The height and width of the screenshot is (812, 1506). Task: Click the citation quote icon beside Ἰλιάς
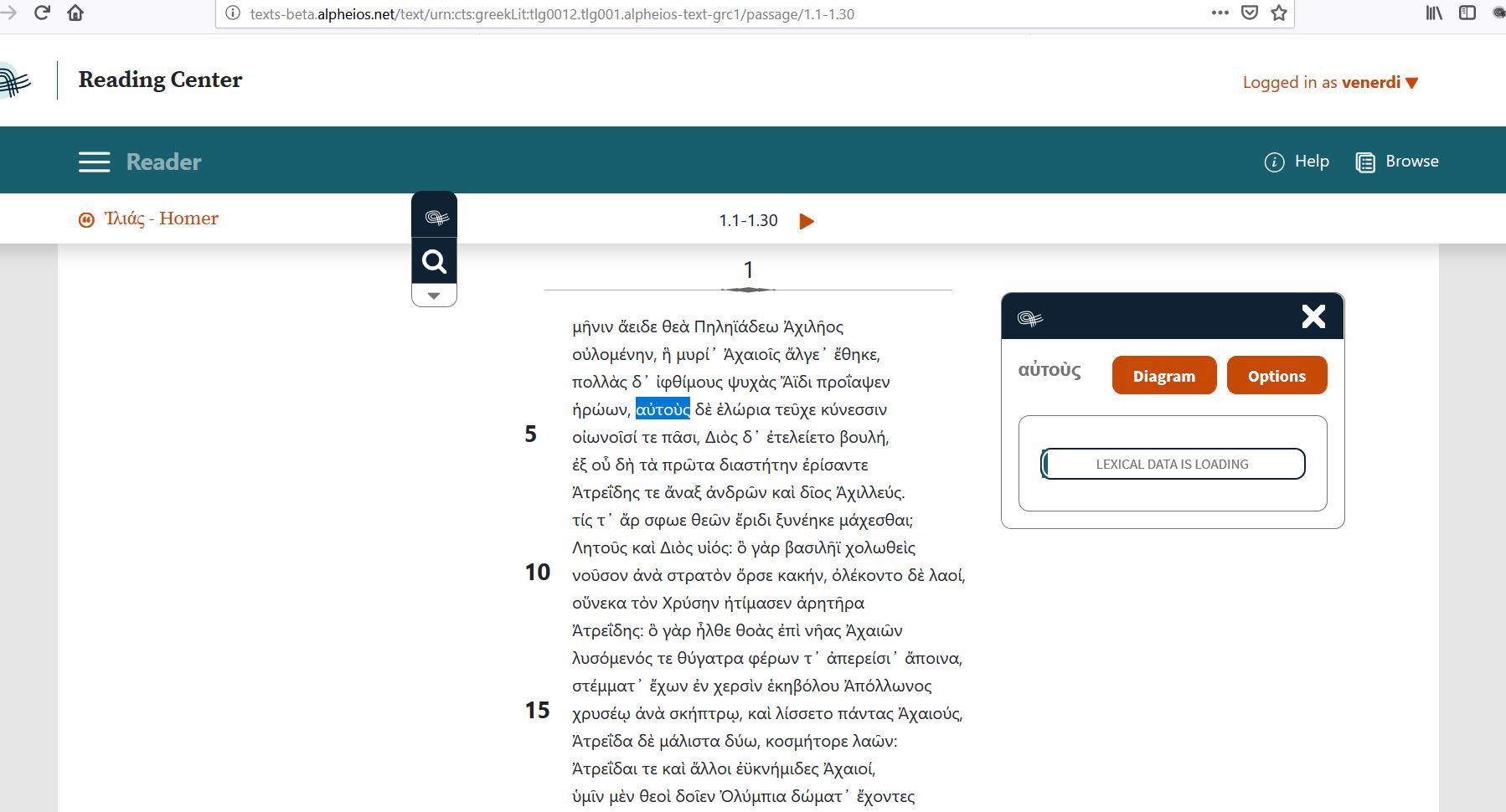point(86,220)
